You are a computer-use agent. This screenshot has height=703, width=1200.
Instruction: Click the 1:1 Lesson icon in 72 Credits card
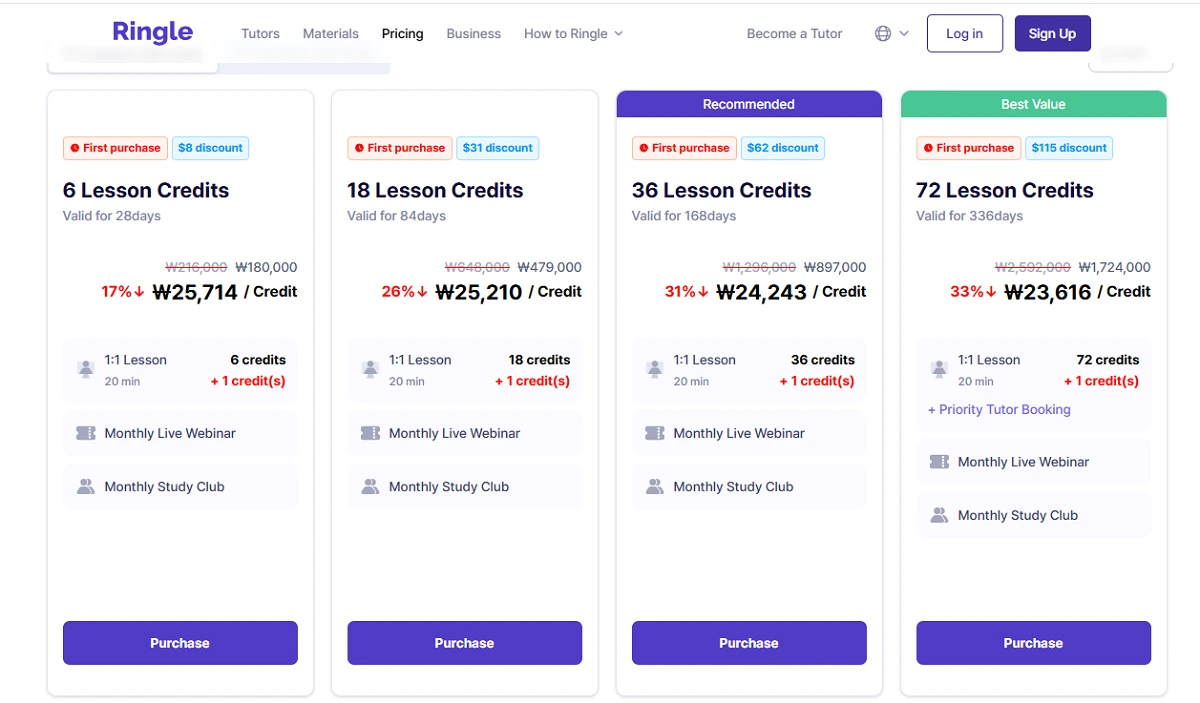939,370
